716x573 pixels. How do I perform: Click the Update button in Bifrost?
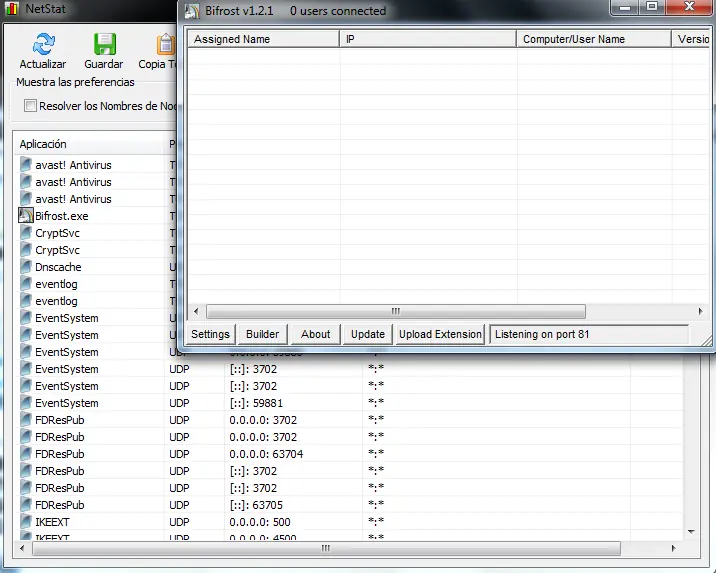368,334
